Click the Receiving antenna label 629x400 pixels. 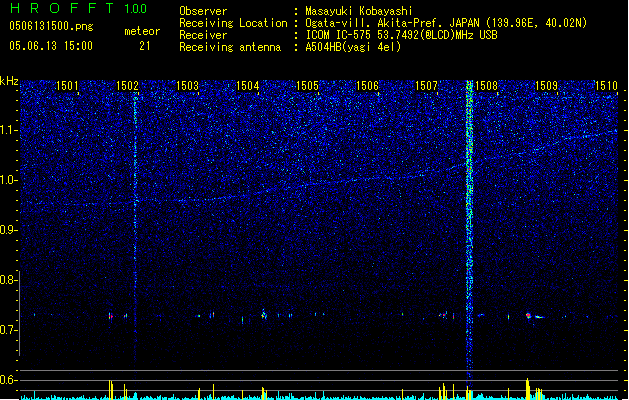point(230,47)
